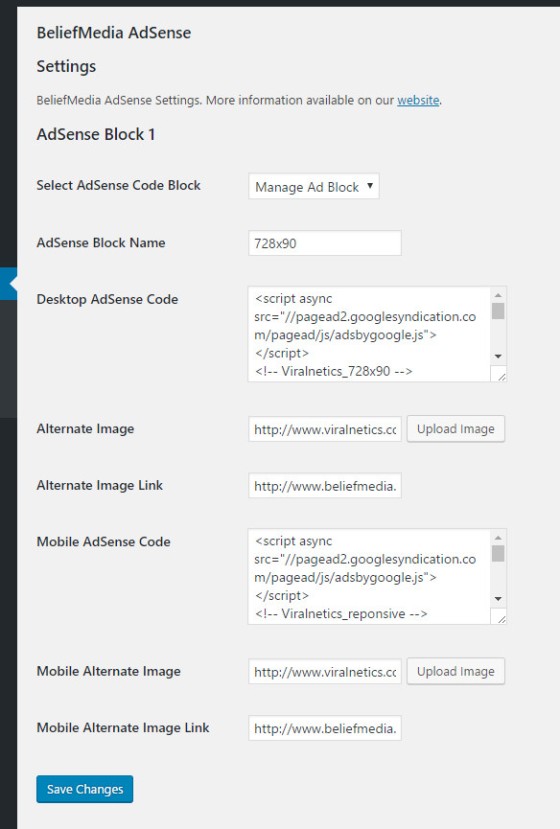Click Mobile AdSense Code scrollbar up arrow
Viewport: 560px width, 829px height.
point(498,538)
